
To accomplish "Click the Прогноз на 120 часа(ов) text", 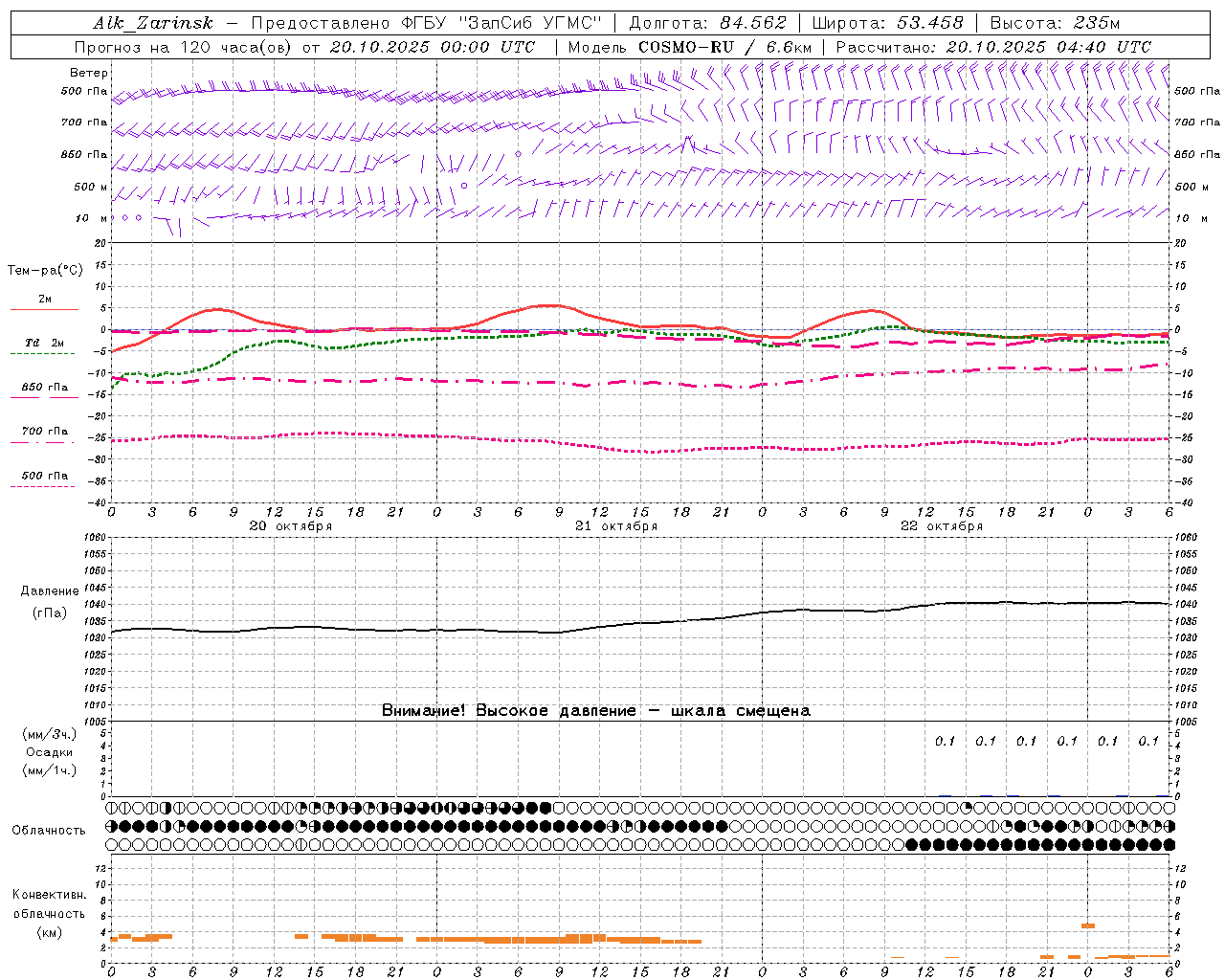I will (184, 47).
